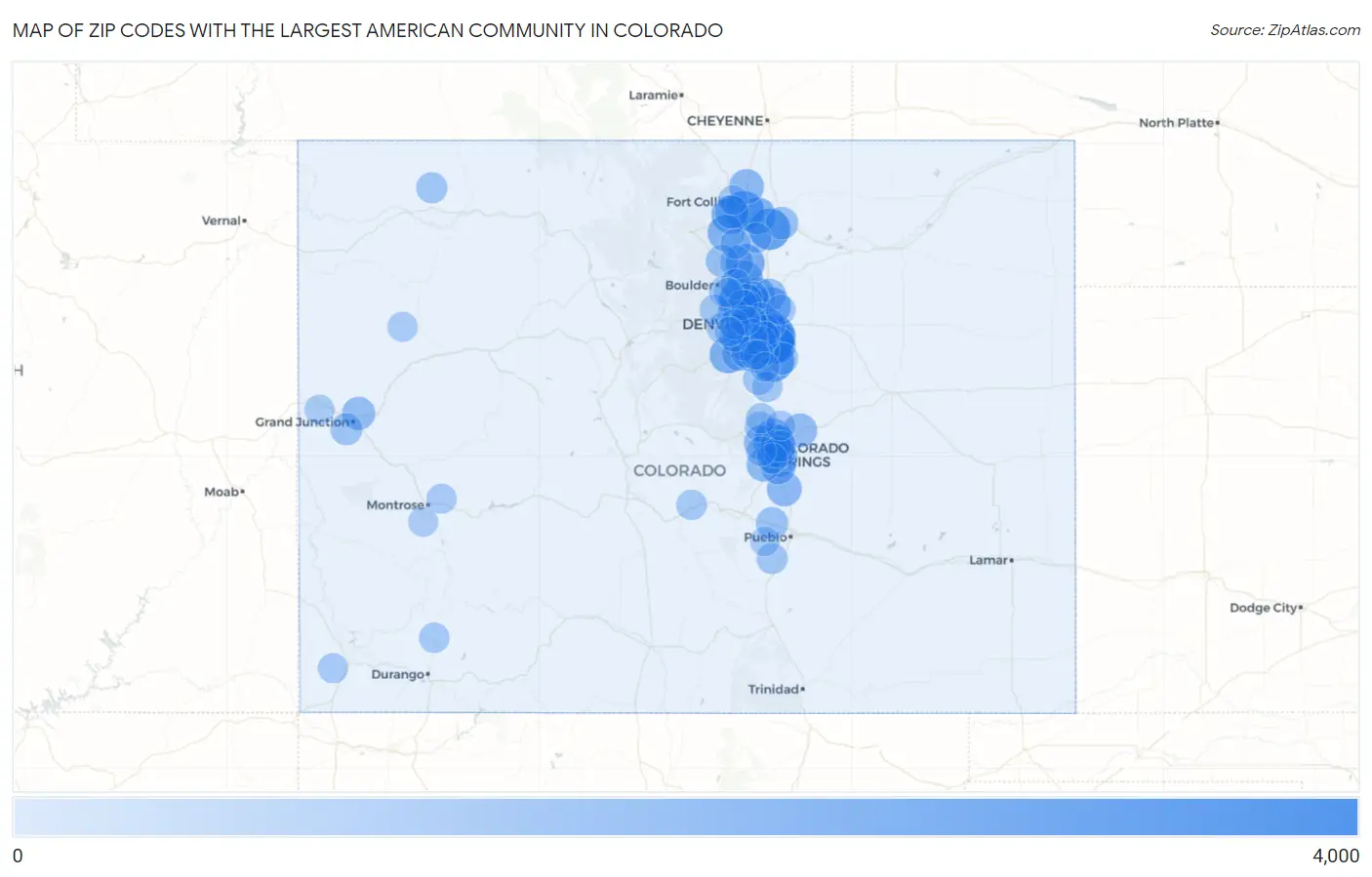1372x877 pixels.
Task: Click the legend minimum value 0
Action: coord(18,856)
